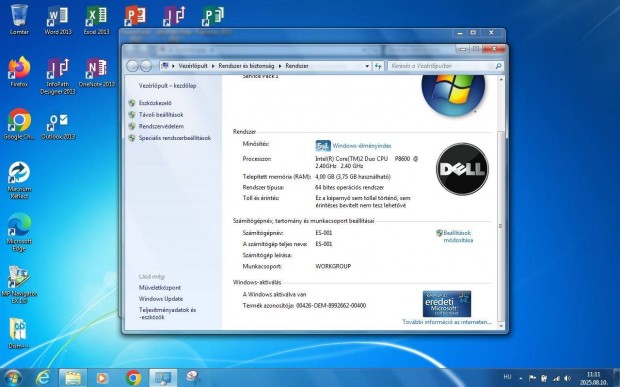Open Windows-élményindex link
The height and width of the screenshot is (387, 620).
[x=361, y=145]
